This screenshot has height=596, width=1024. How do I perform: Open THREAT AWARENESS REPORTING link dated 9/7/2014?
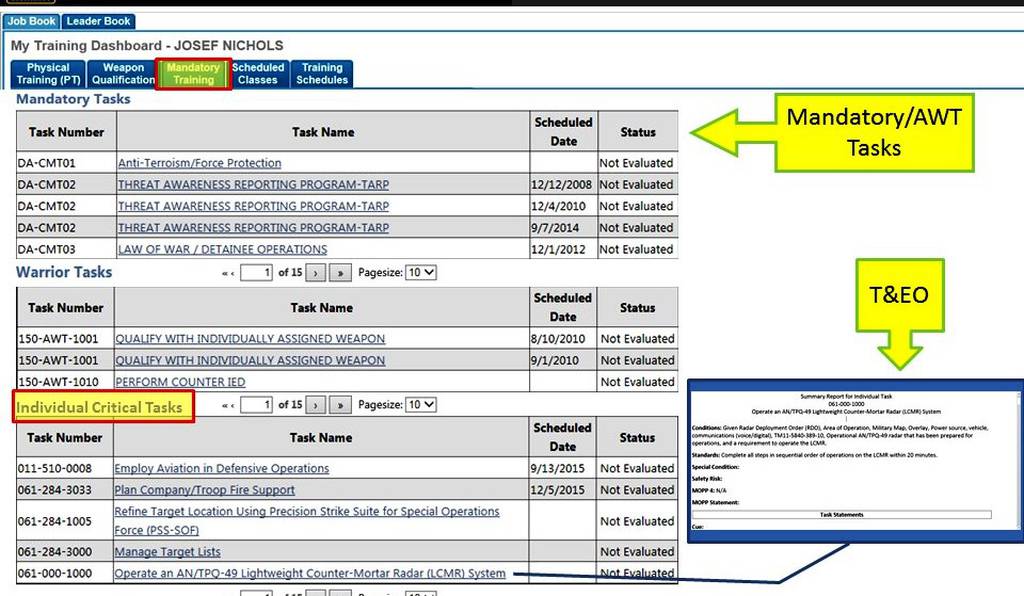pos(253,228)
